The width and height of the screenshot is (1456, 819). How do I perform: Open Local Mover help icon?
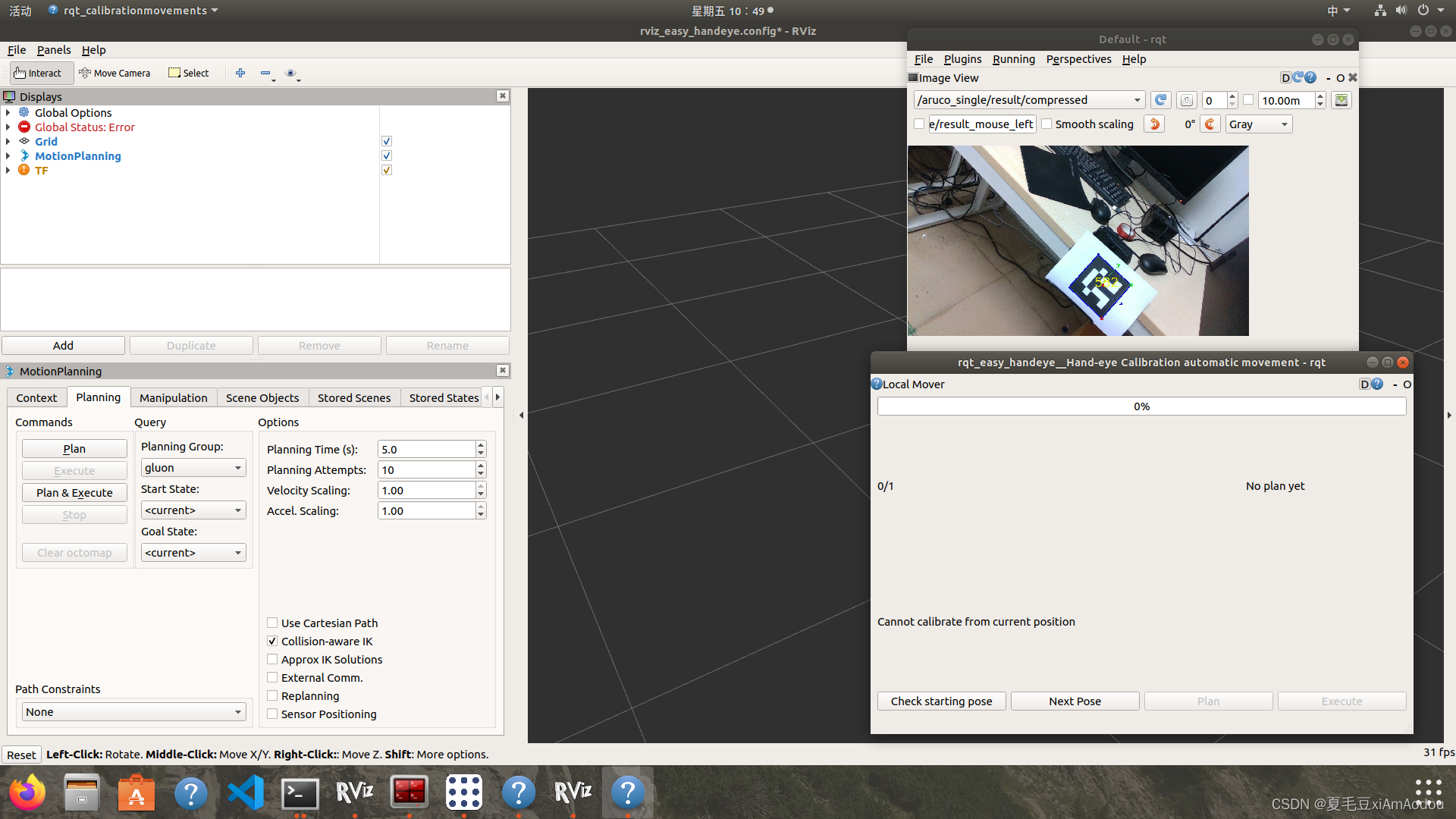[x=1377, y=384]
